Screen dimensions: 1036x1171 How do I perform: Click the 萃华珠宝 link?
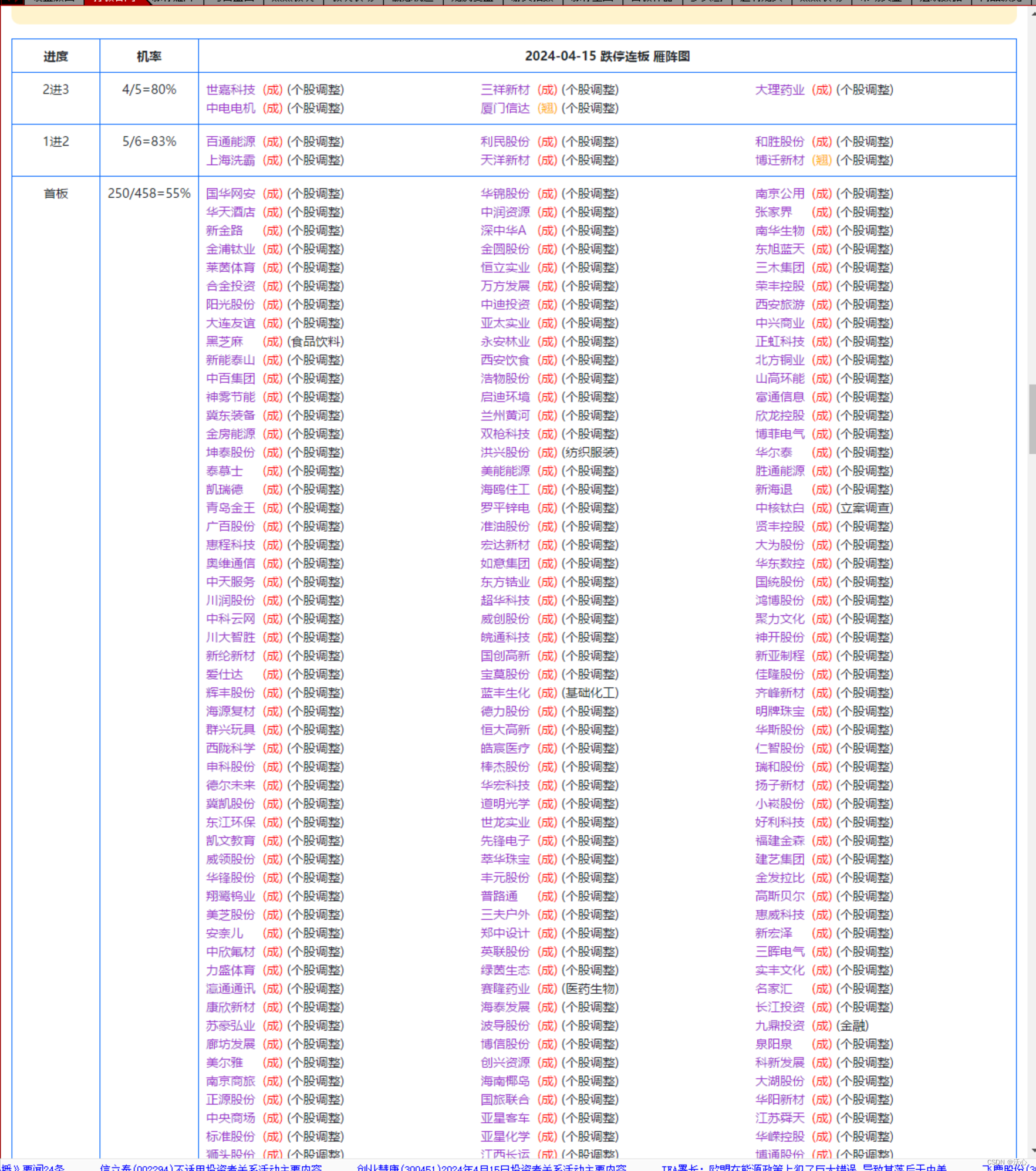505,859
